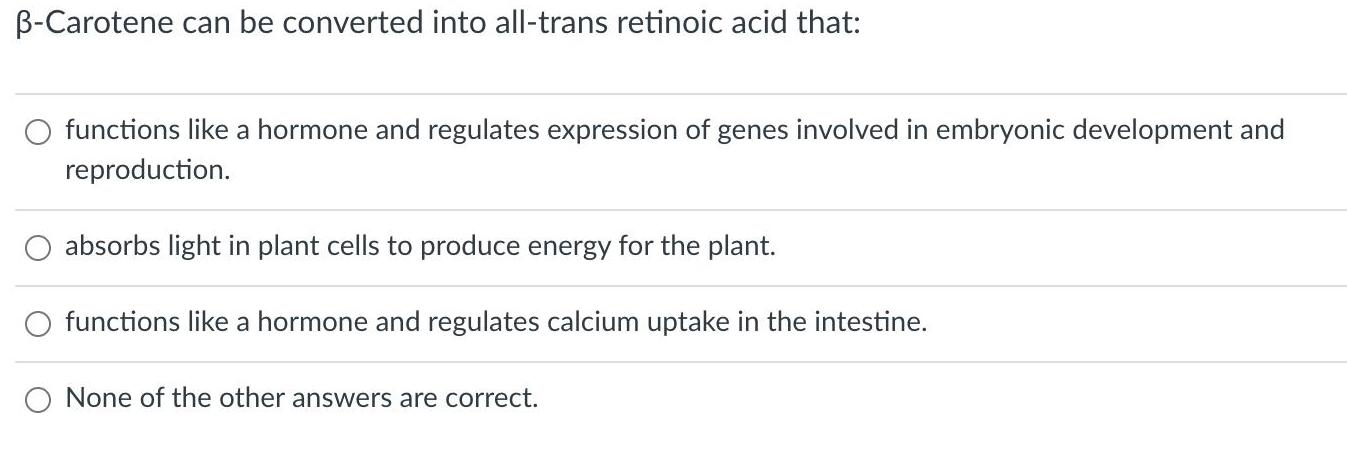Click the β-Carotene question prompt text
Viewport: 1347px width, 449px height.
tap(438, 24)
